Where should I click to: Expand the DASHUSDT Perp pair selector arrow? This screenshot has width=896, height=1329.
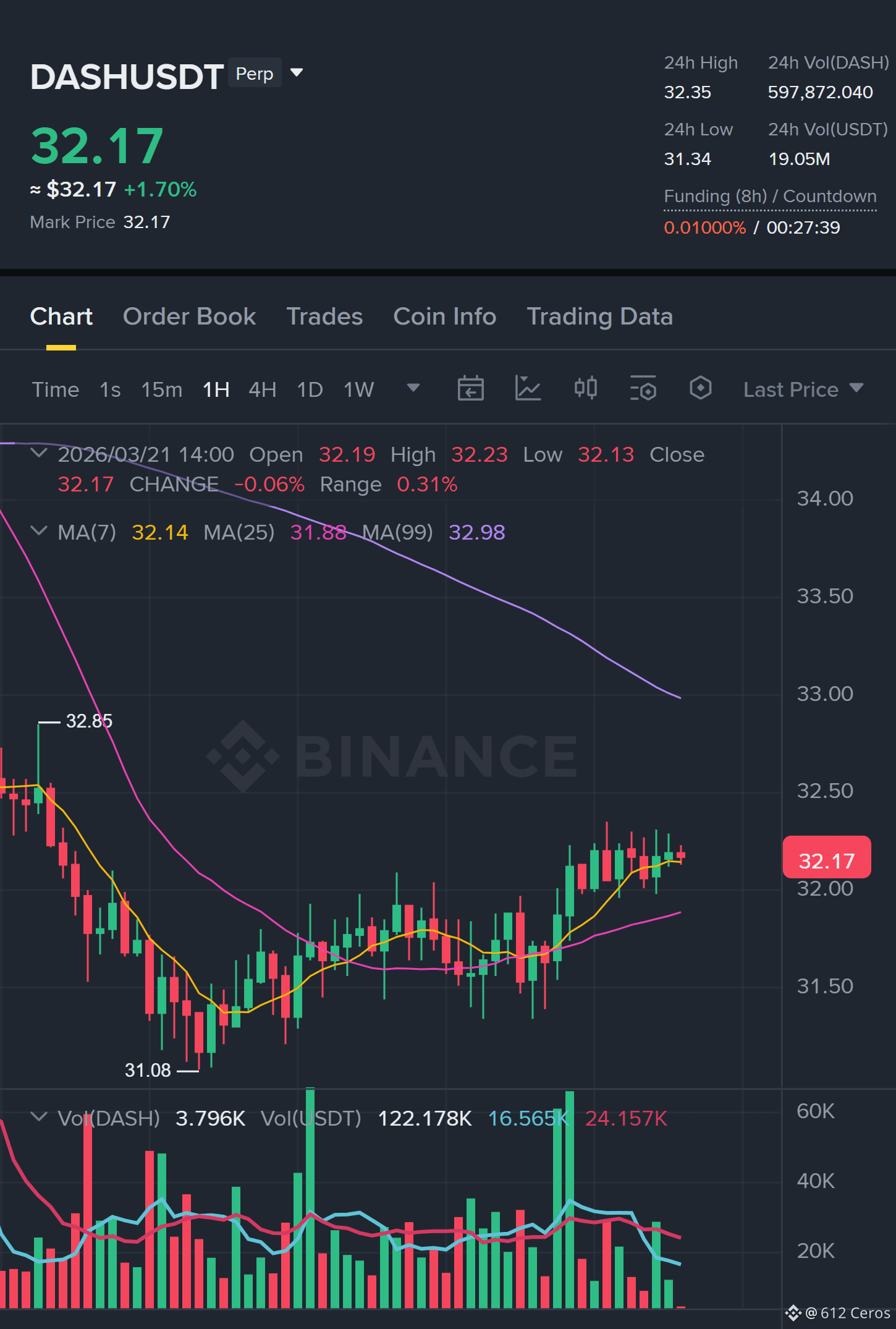point(297,73)
